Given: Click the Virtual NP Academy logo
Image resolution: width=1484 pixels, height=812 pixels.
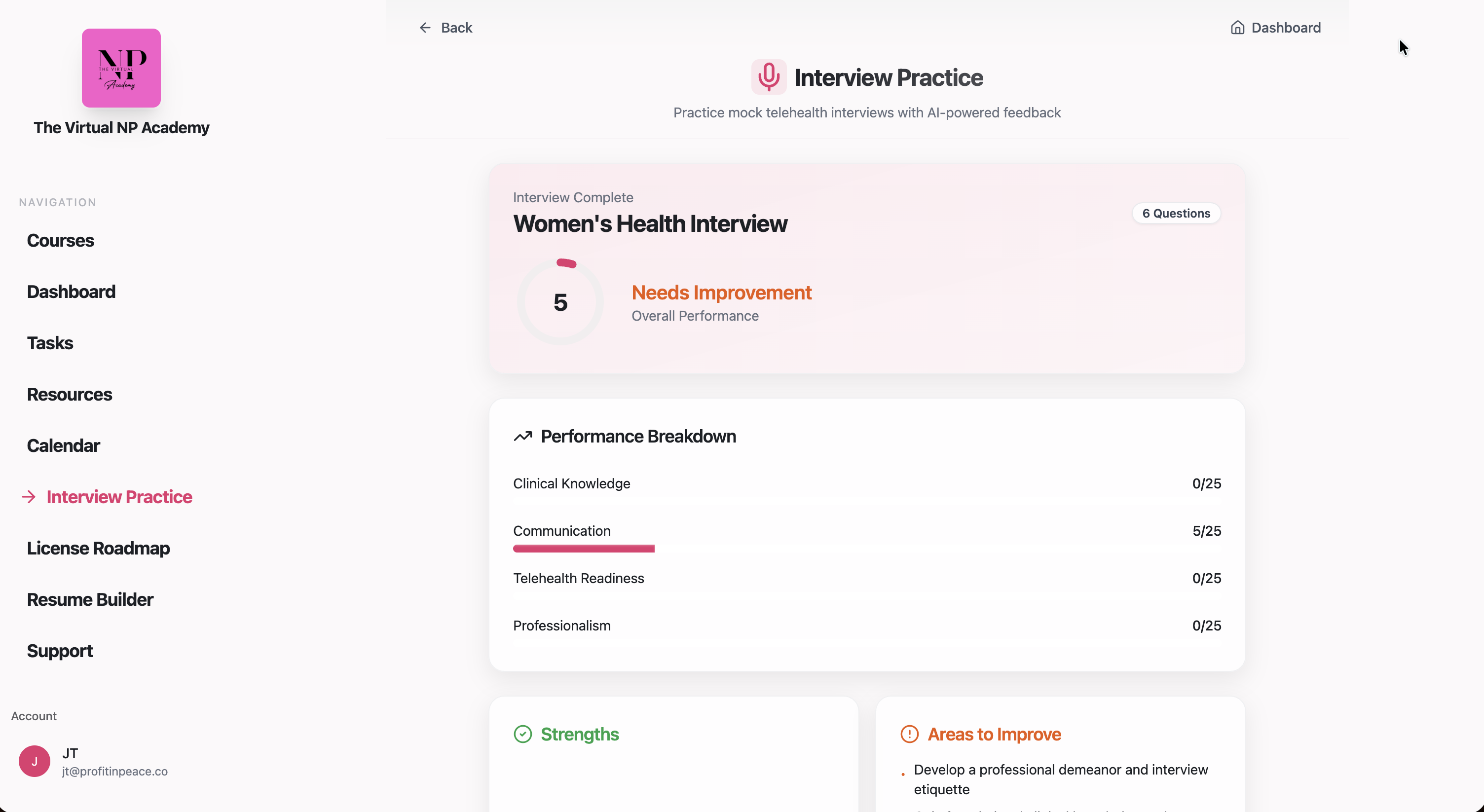Looking at the screenshot, I should pos(121,68).
